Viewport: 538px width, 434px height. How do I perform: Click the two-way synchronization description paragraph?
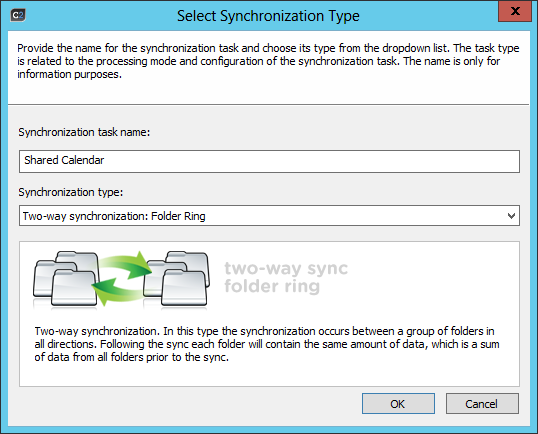tap(267, 344)
